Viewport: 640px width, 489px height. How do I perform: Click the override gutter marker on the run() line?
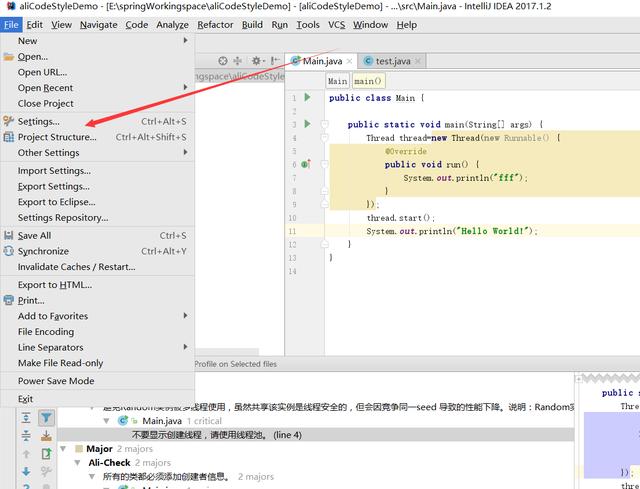[306, 164]
